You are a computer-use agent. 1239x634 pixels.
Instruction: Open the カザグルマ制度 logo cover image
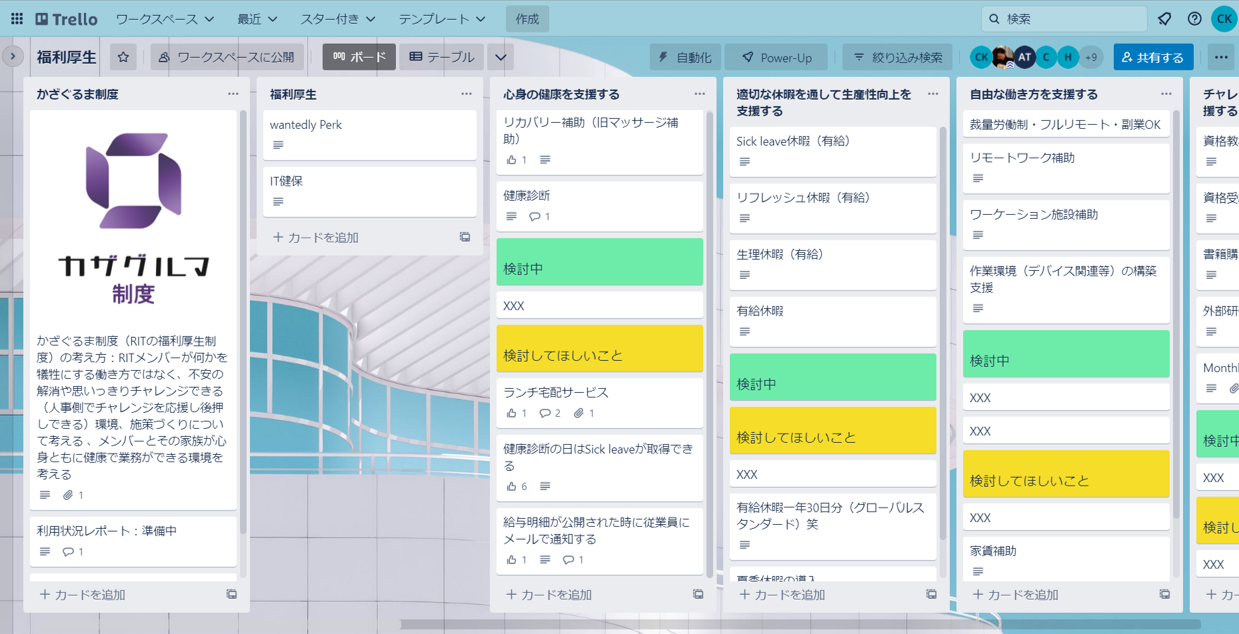[133, 218]
